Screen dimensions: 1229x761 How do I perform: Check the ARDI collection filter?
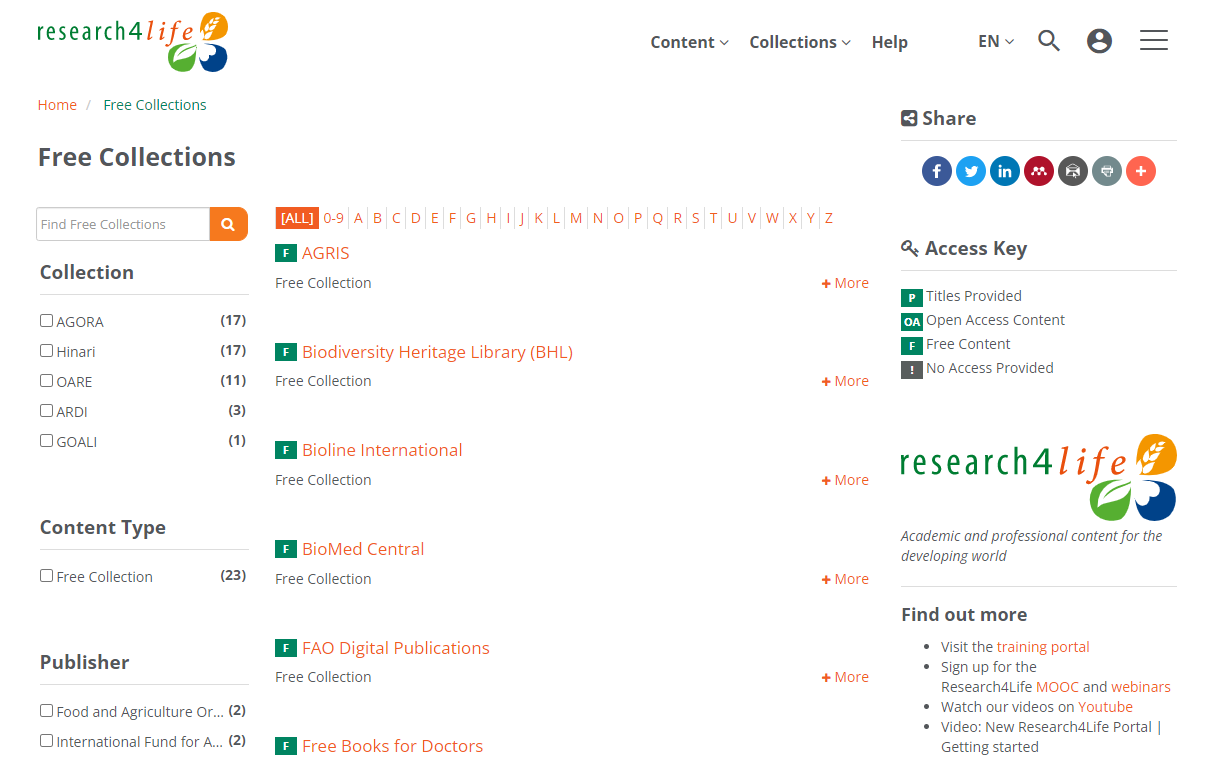[x=46, y=411]
